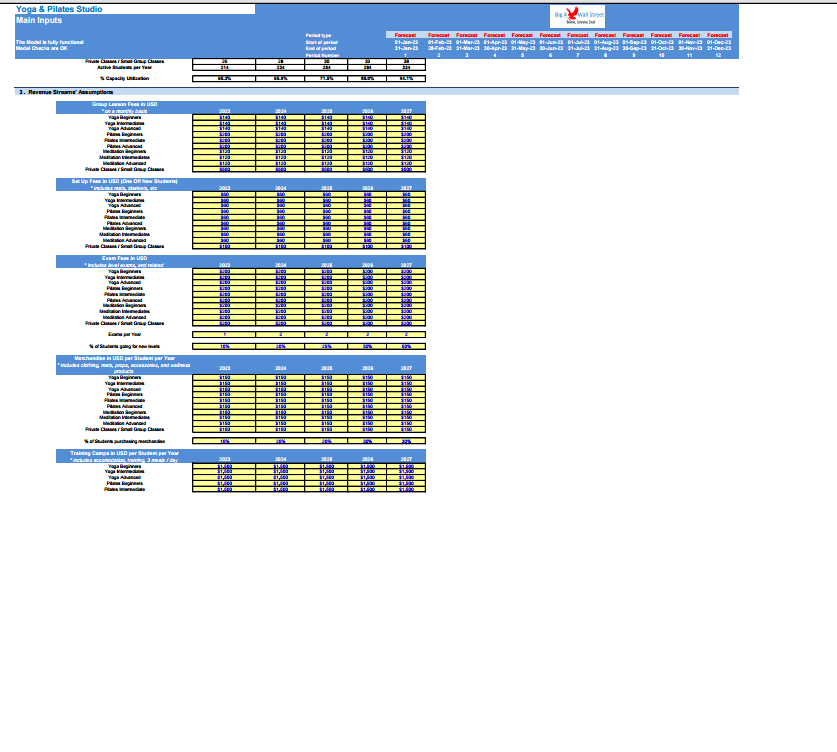The image size is (837, 752).
Task: Select Meditation Advanced 2027 group lesson fee cell
Action: coord(406,163)
